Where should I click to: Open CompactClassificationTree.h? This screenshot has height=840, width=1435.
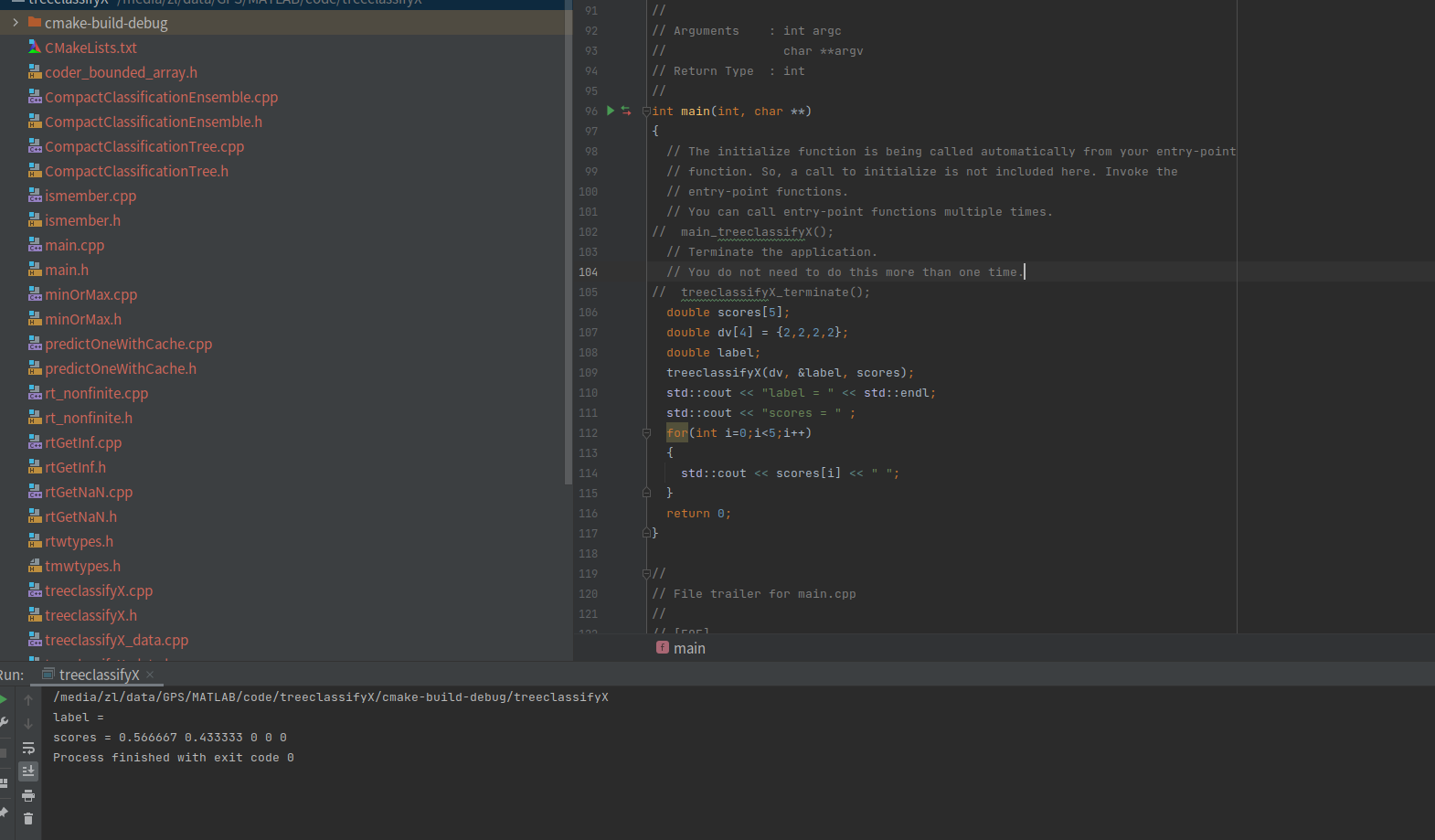[136, 171]
